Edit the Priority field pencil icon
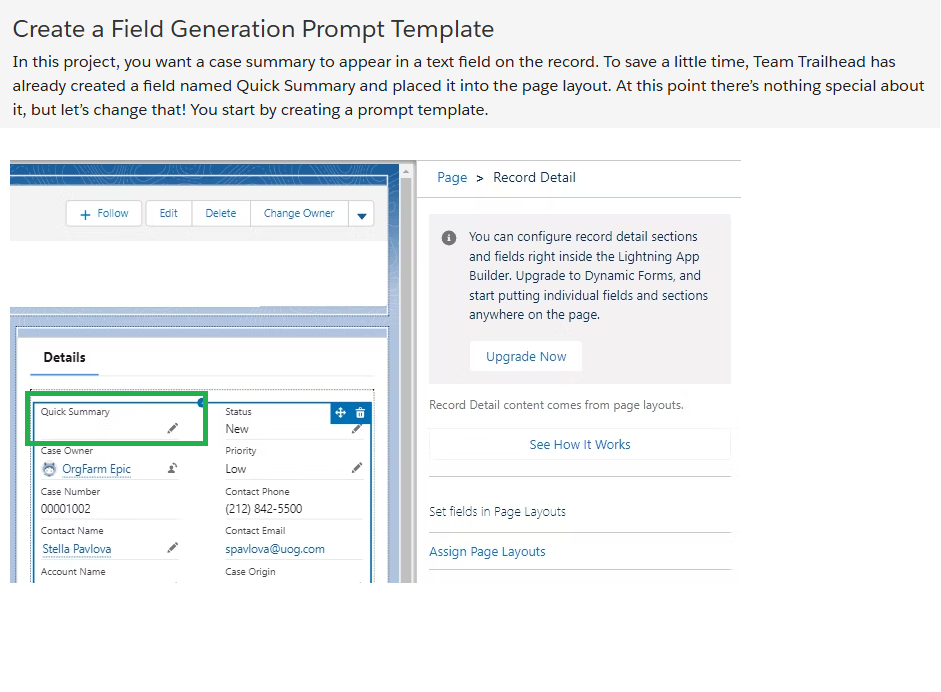This screenshot has width=941, height=692. [356, 468]
